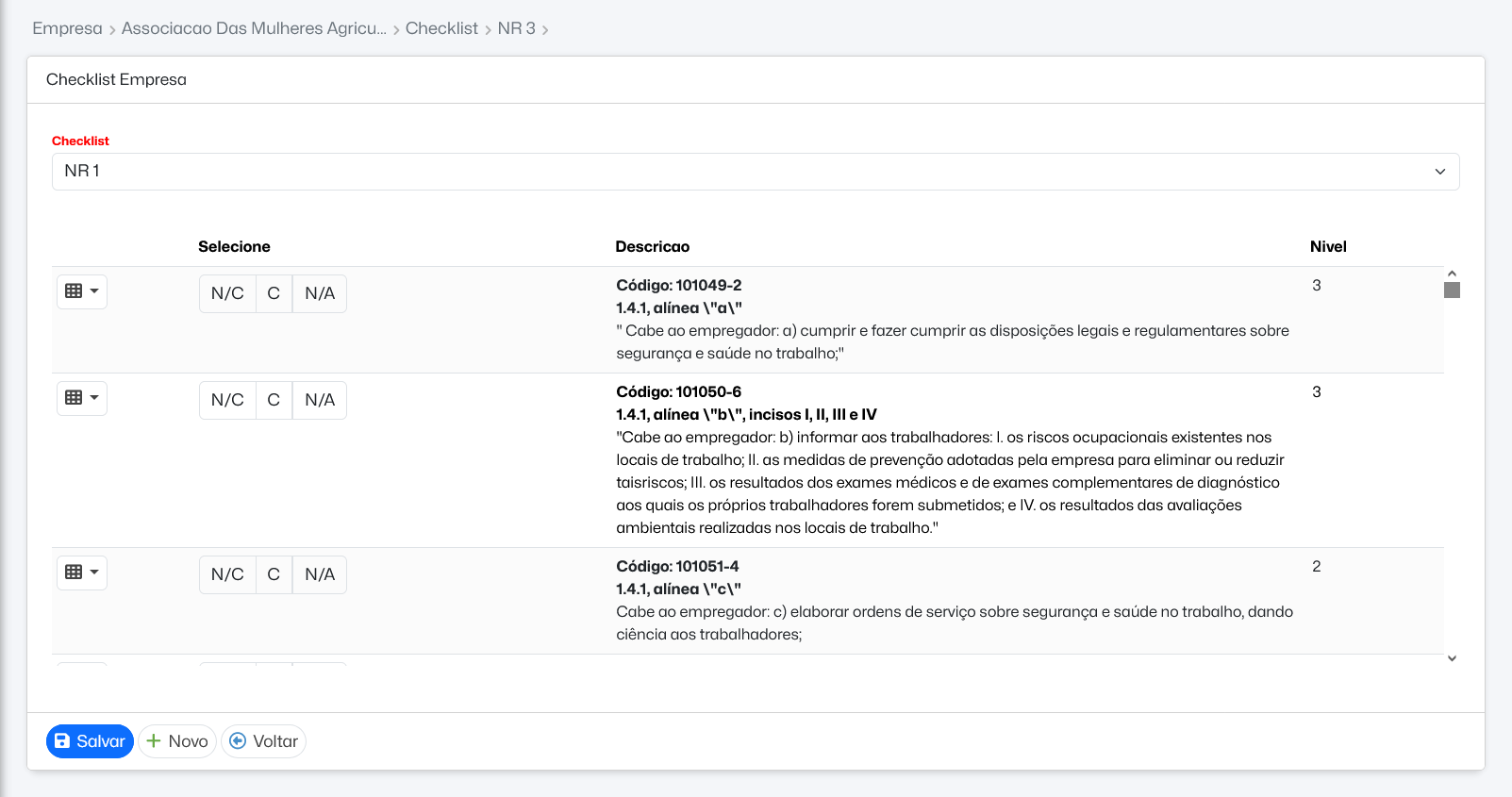Image resolution: width=1512 pixels, height=797 pixels.
Task: Click the Salvar button with disk icon
Action: (x=90, y=741)
